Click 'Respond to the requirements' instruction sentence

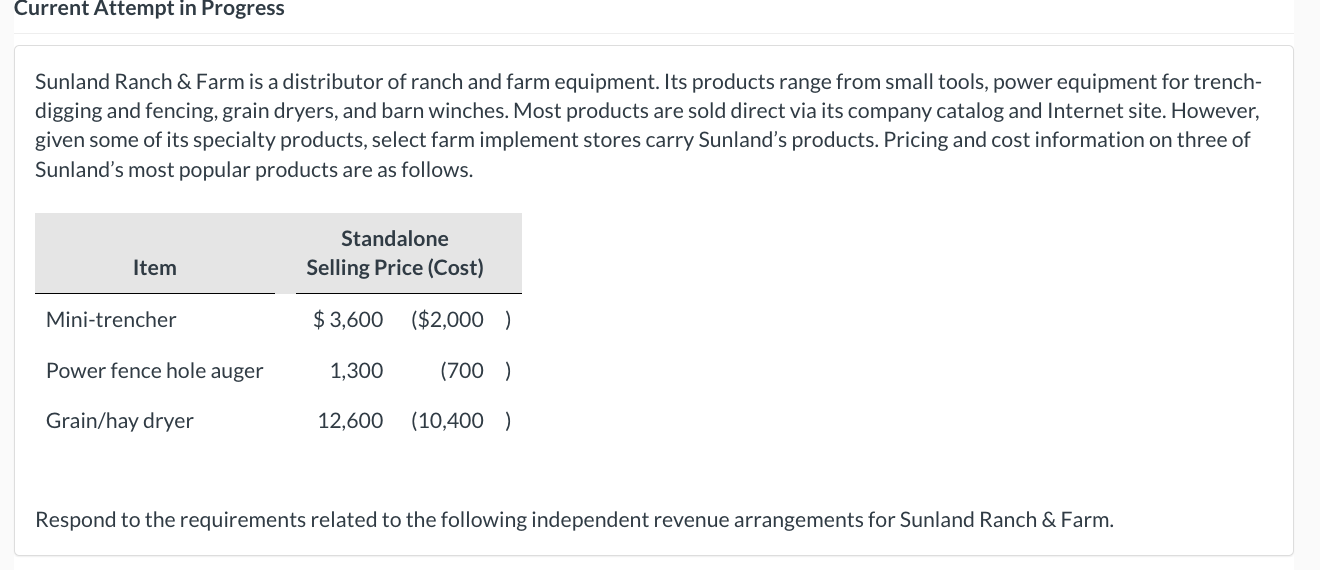pos(573,520)
